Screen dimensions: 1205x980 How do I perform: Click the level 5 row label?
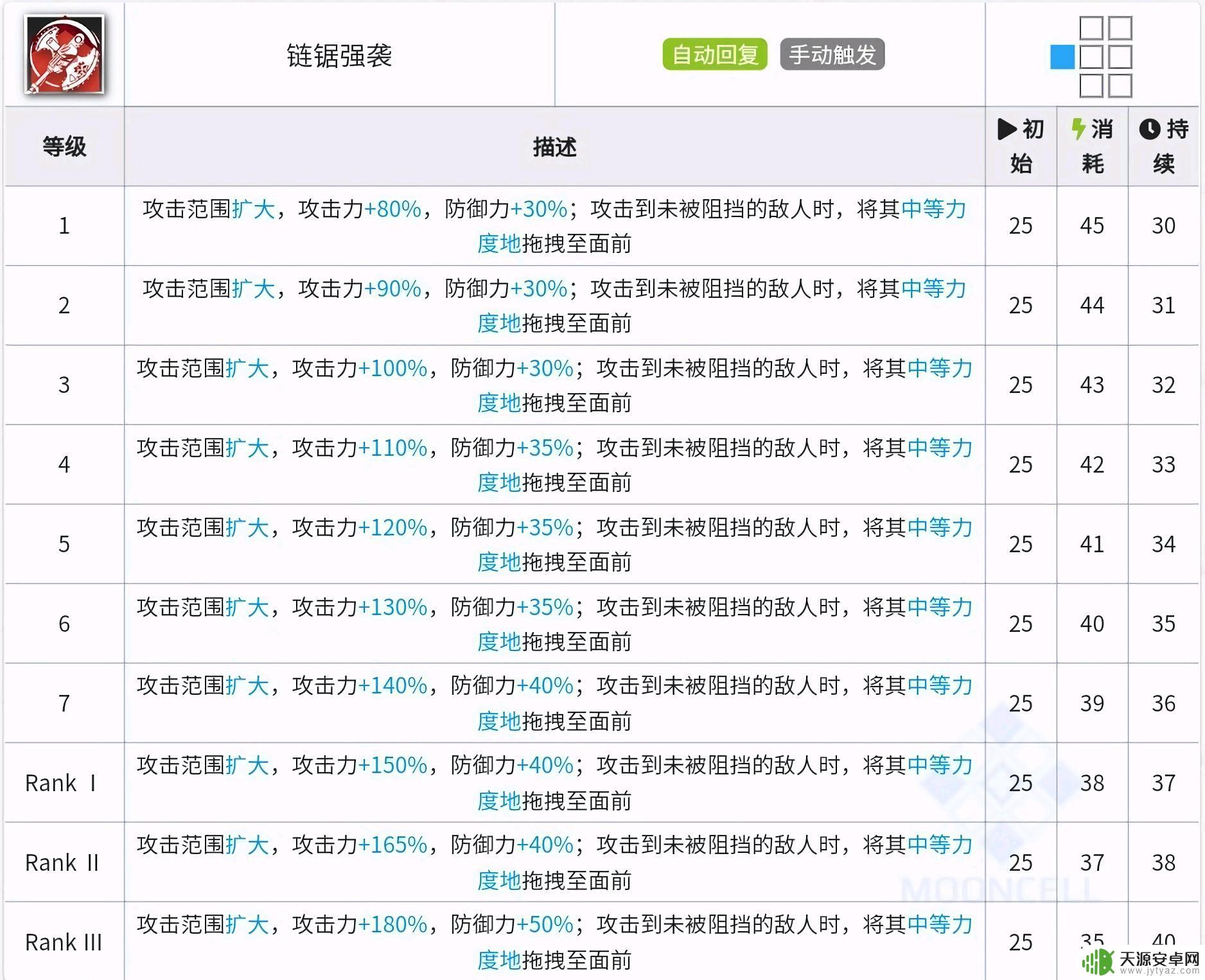[x=64, y=545]
